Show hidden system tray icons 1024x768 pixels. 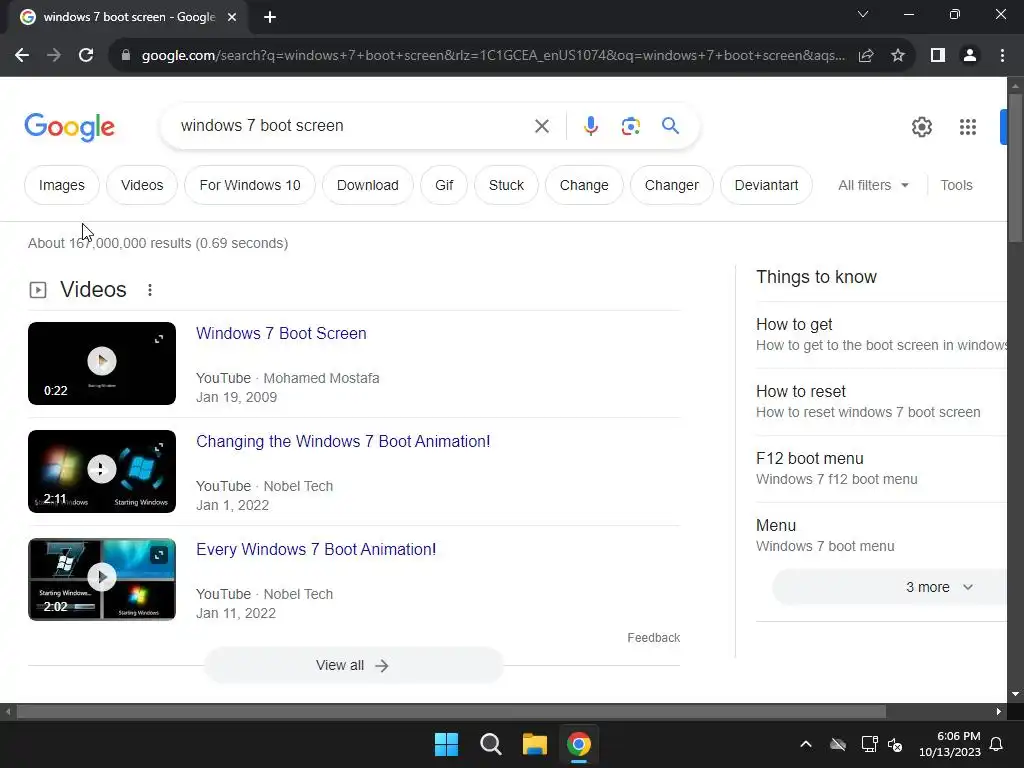806,744
